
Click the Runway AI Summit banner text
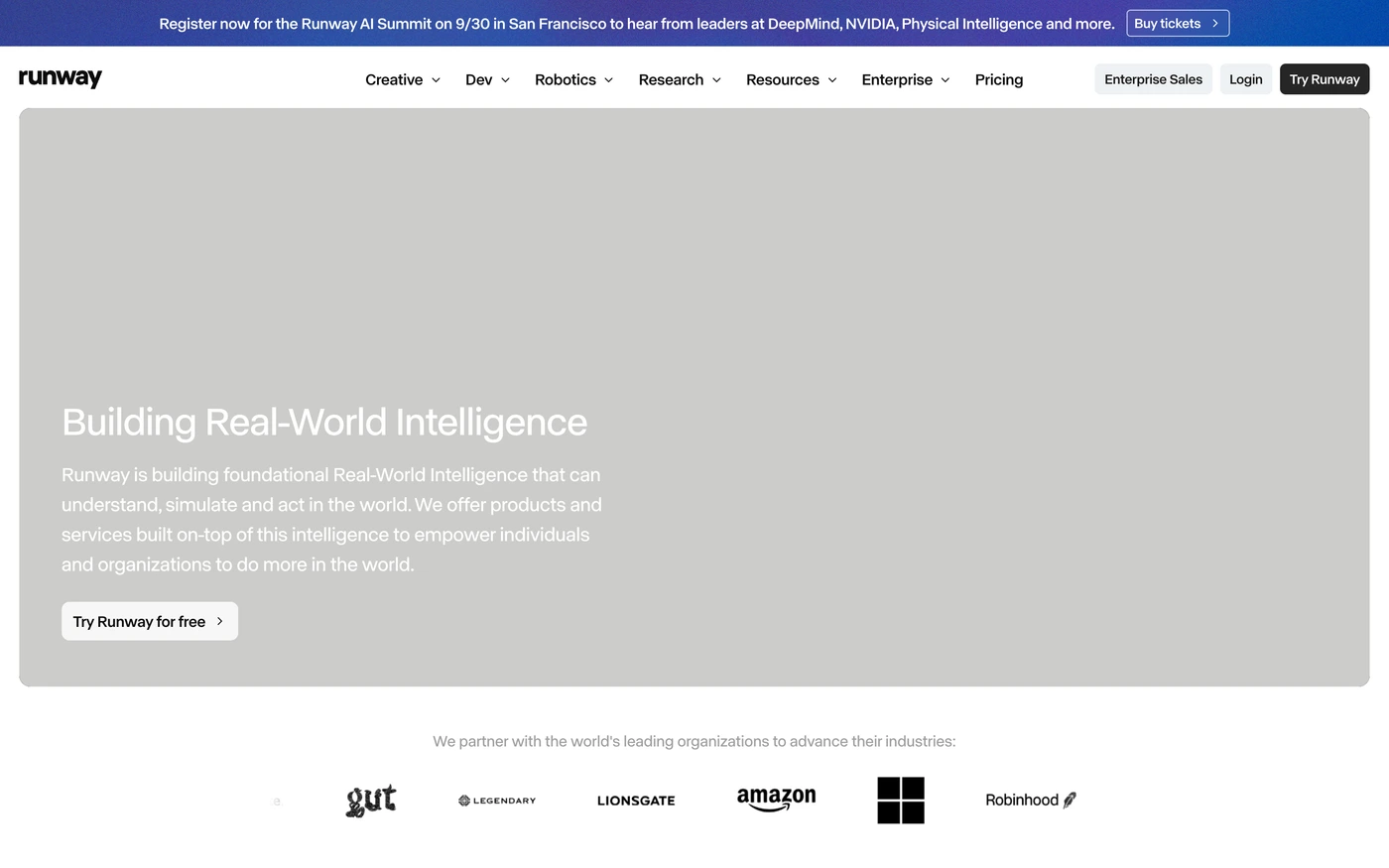[637, 23]
